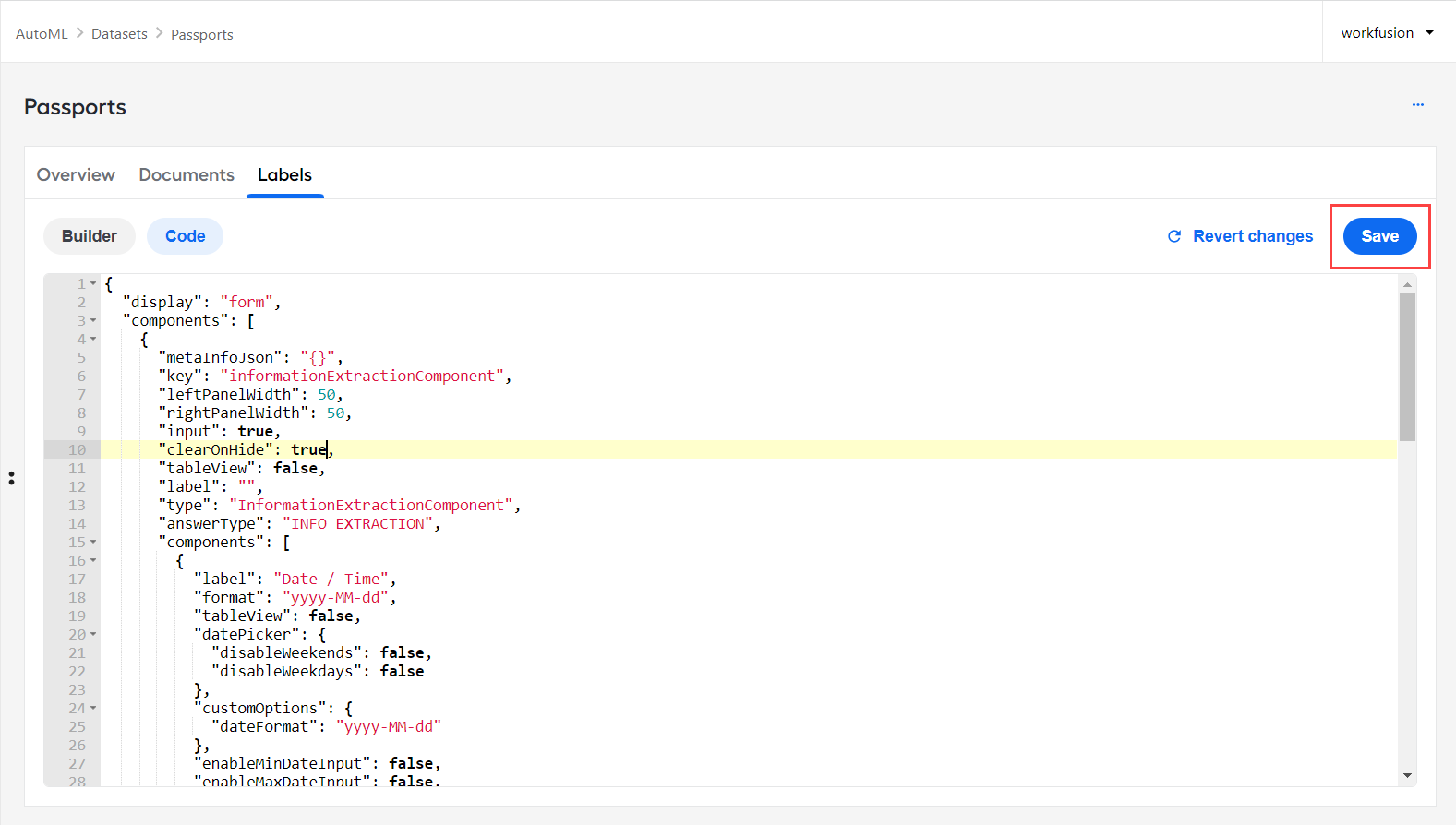Collapse the code fold on line 1

point(93,283)
